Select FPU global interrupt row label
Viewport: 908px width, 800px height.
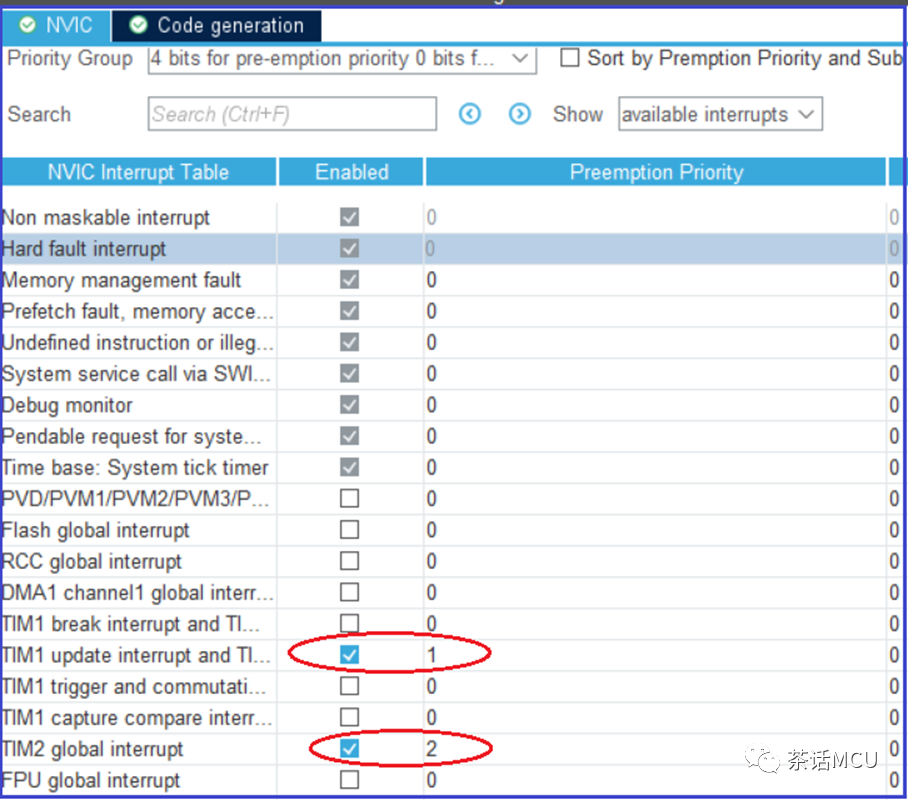(x=91, y=781)
